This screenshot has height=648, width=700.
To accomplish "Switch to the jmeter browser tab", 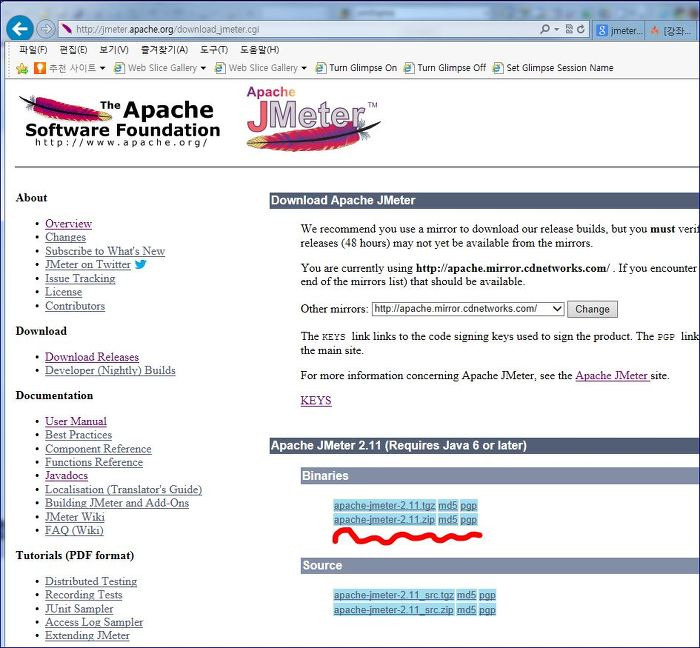I will click(618, 30).
